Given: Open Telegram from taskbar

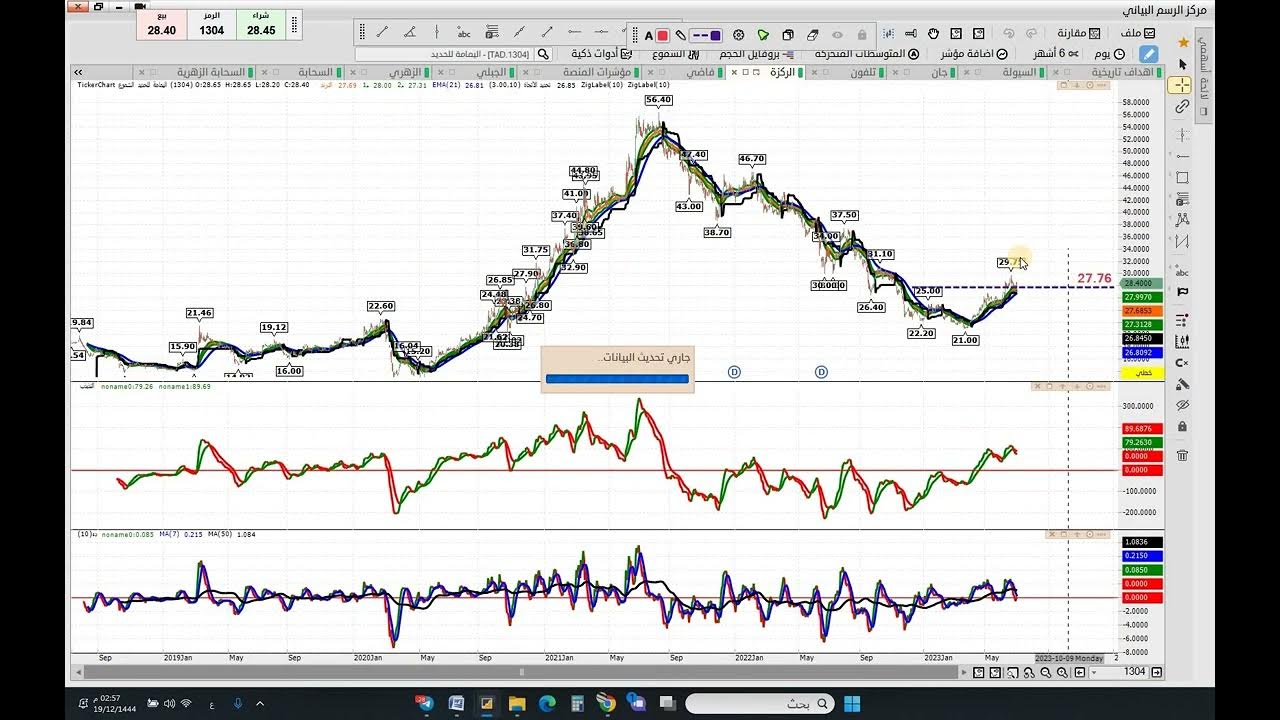Looking at the screenshot, I should click(427, 704).
